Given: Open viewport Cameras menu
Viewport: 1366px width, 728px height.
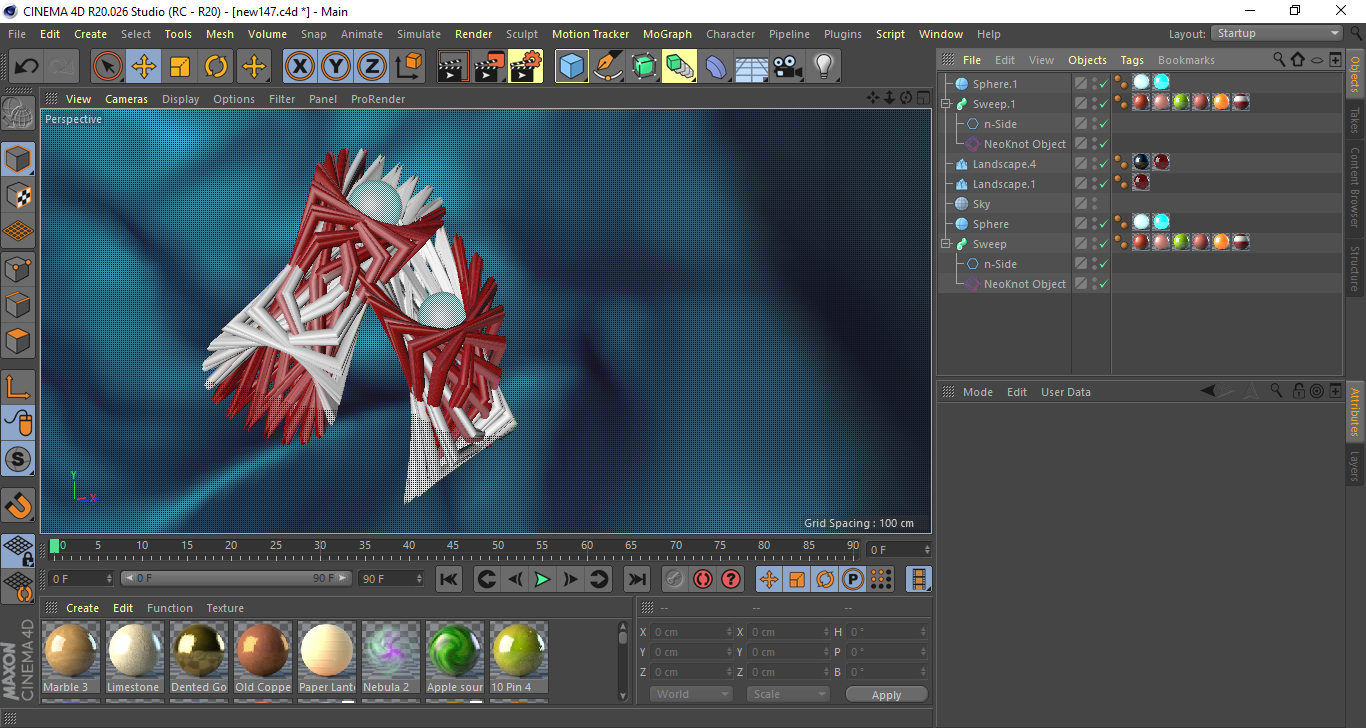Looking at the screenshot, I should 127,99.
